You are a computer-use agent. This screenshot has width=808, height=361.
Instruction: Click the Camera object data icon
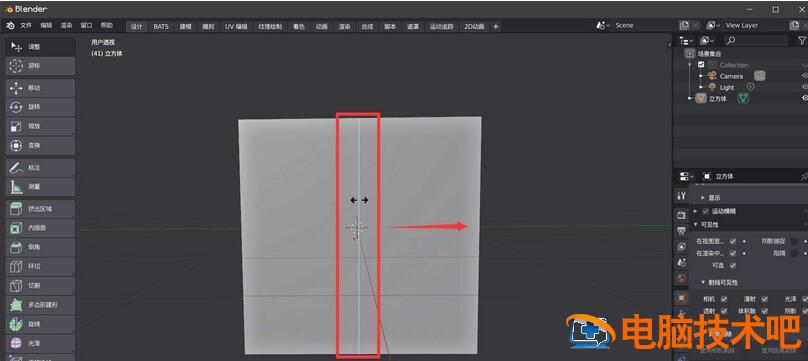coord(760,76)
